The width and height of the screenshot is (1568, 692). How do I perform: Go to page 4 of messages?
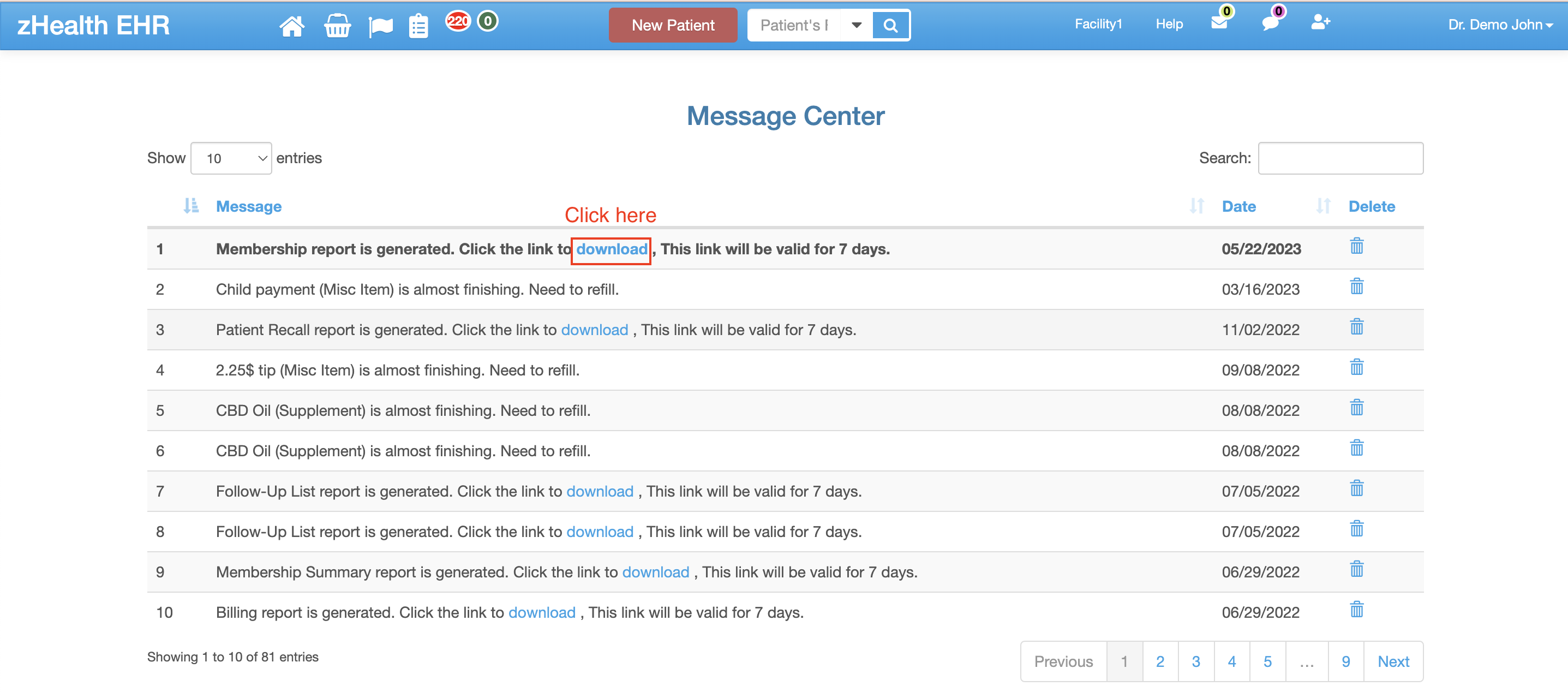tap(1231, 661)
